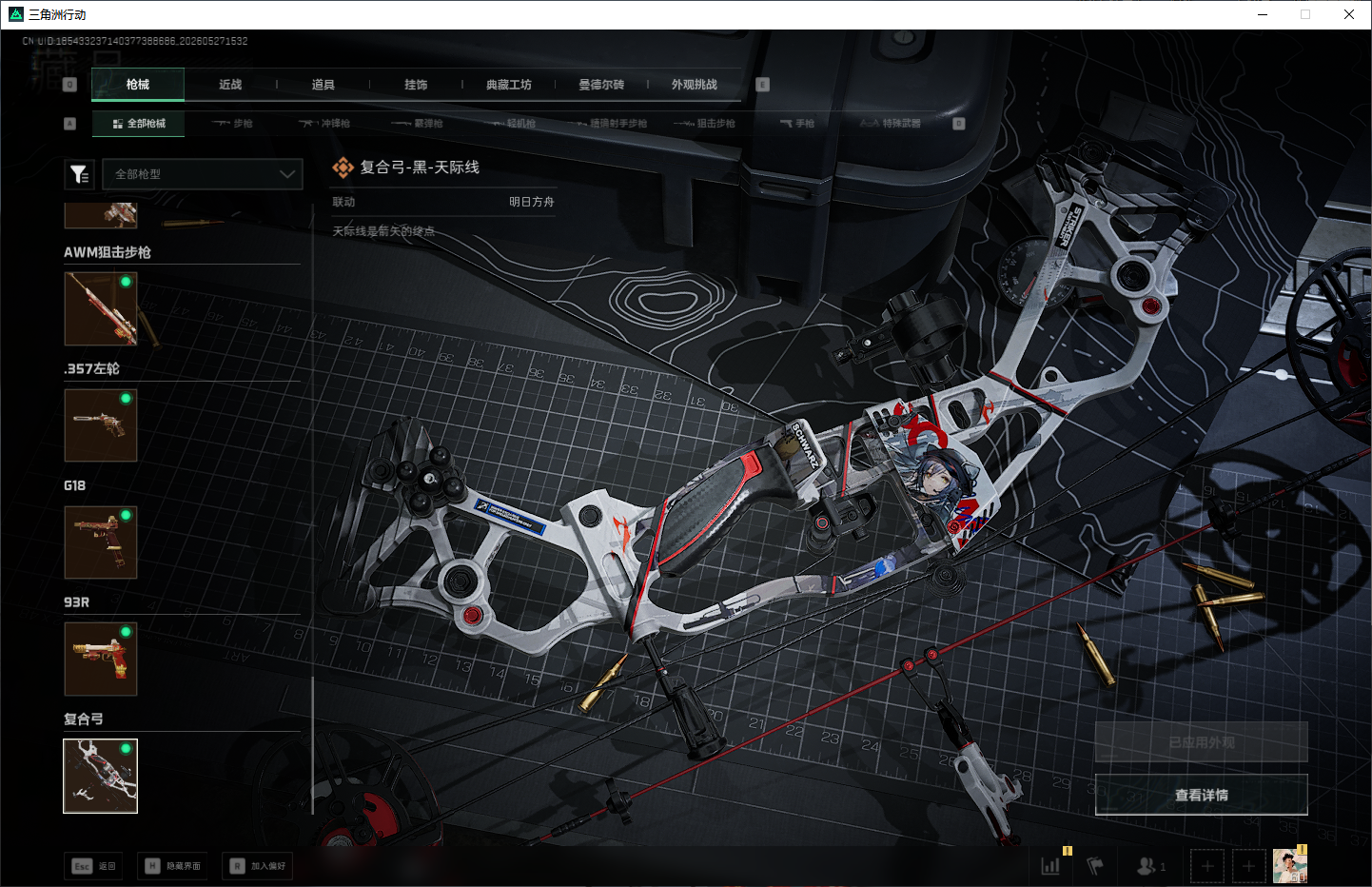This screenshot has height=887, width=1372.
Task: Click the 查看详情 button
Action: pos(1202,795)
